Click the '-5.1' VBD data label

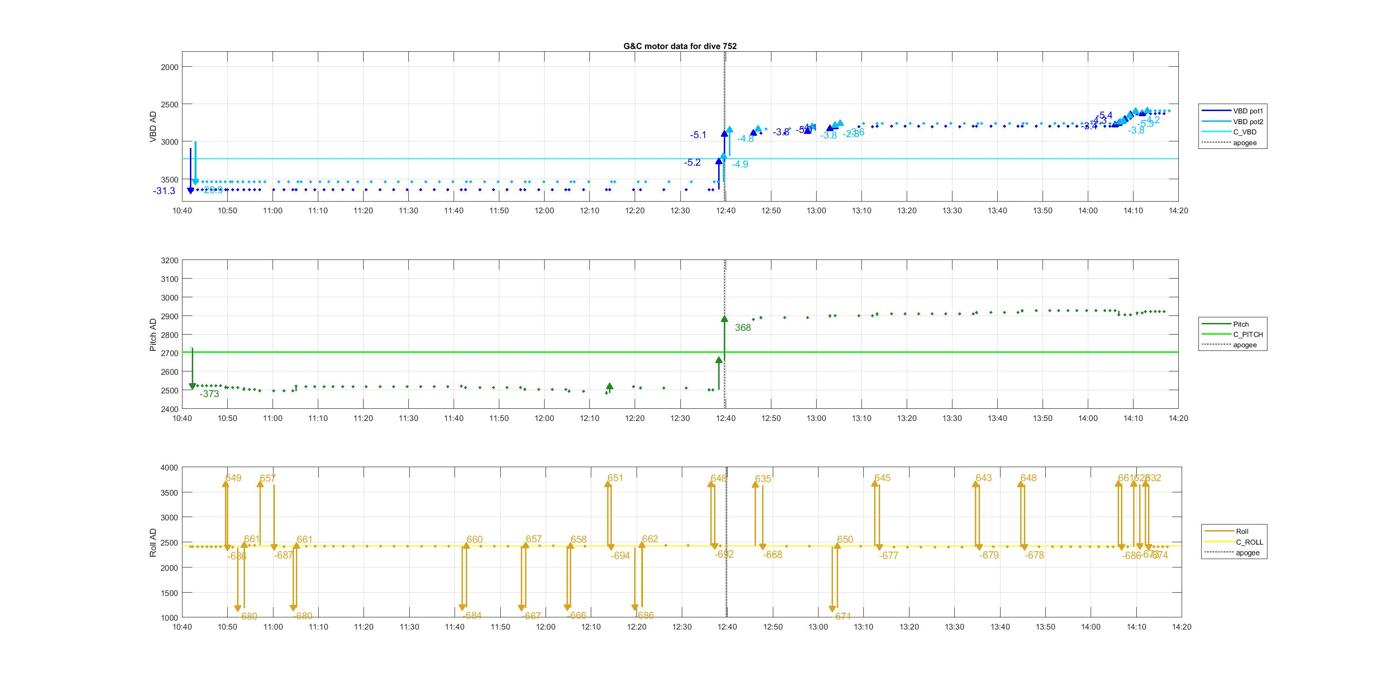point(698,135)
